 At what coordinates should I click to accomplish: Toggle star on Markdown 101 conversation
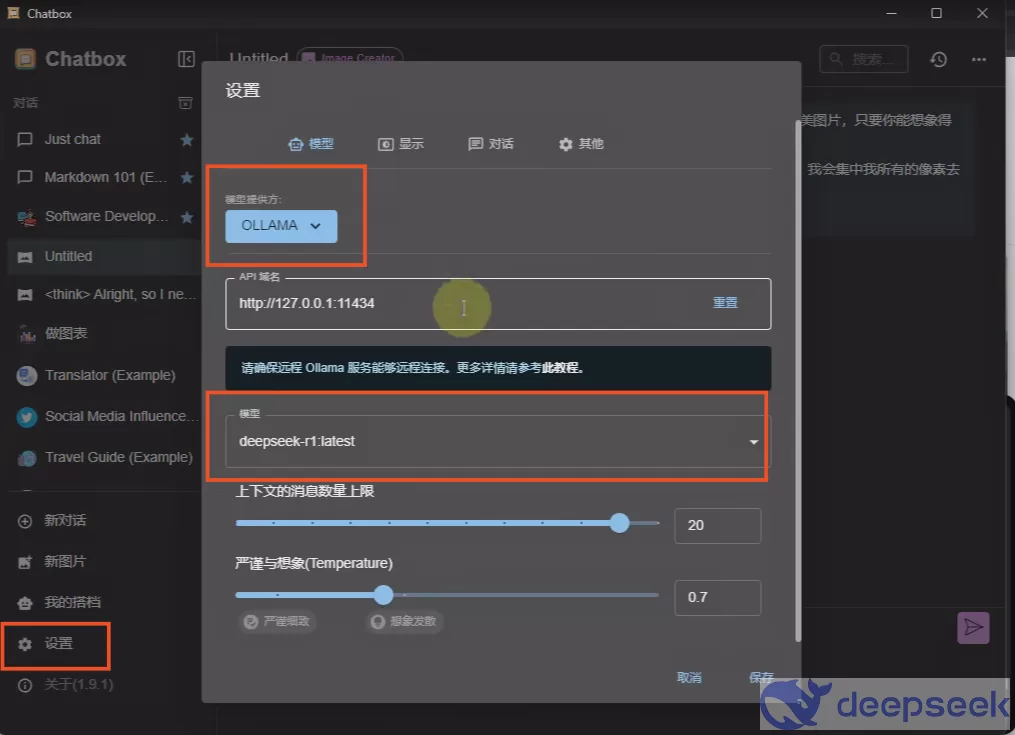(x=186, y=177)
